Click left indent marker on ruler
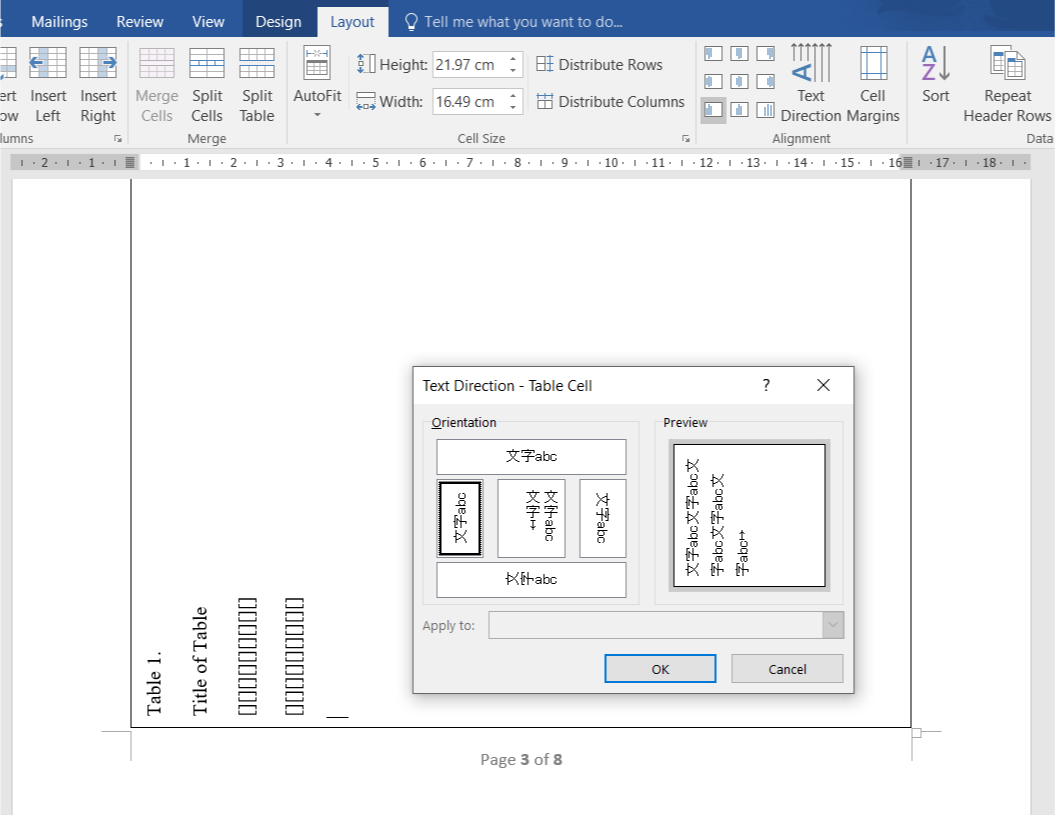The image size is (1055, 815). click(x=130, y=162)
